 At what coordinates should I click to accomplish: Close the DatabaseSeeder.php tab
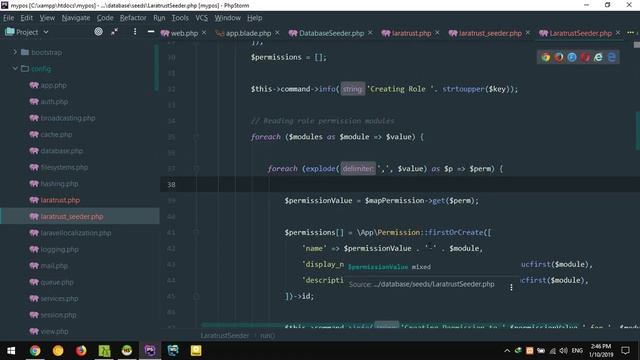point(370,33)
